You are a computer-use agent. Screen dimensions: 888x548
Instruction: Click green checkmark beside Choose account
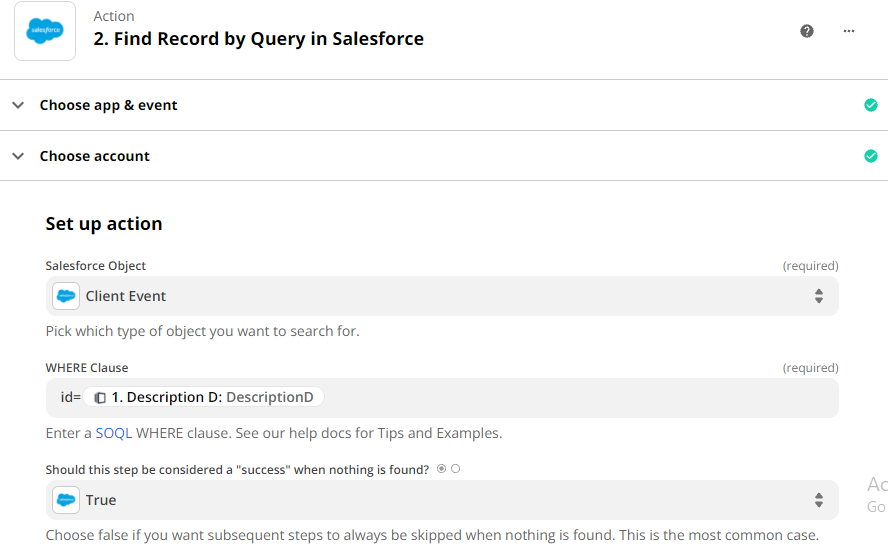click(x=870, y=156)
